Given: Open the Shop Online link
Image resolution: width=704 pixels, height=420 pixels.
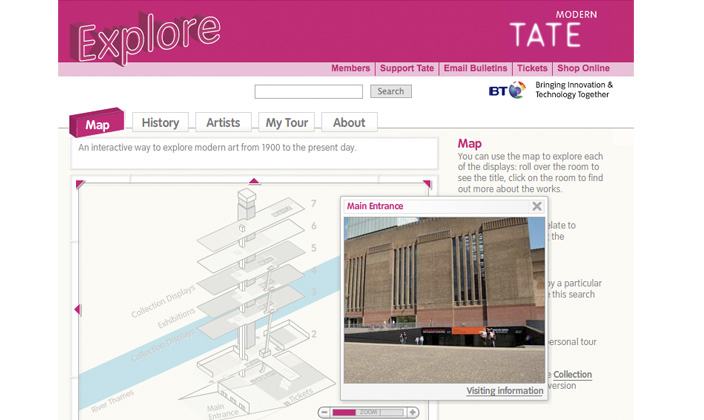Looking at the screenshot, I should (583, 68).
